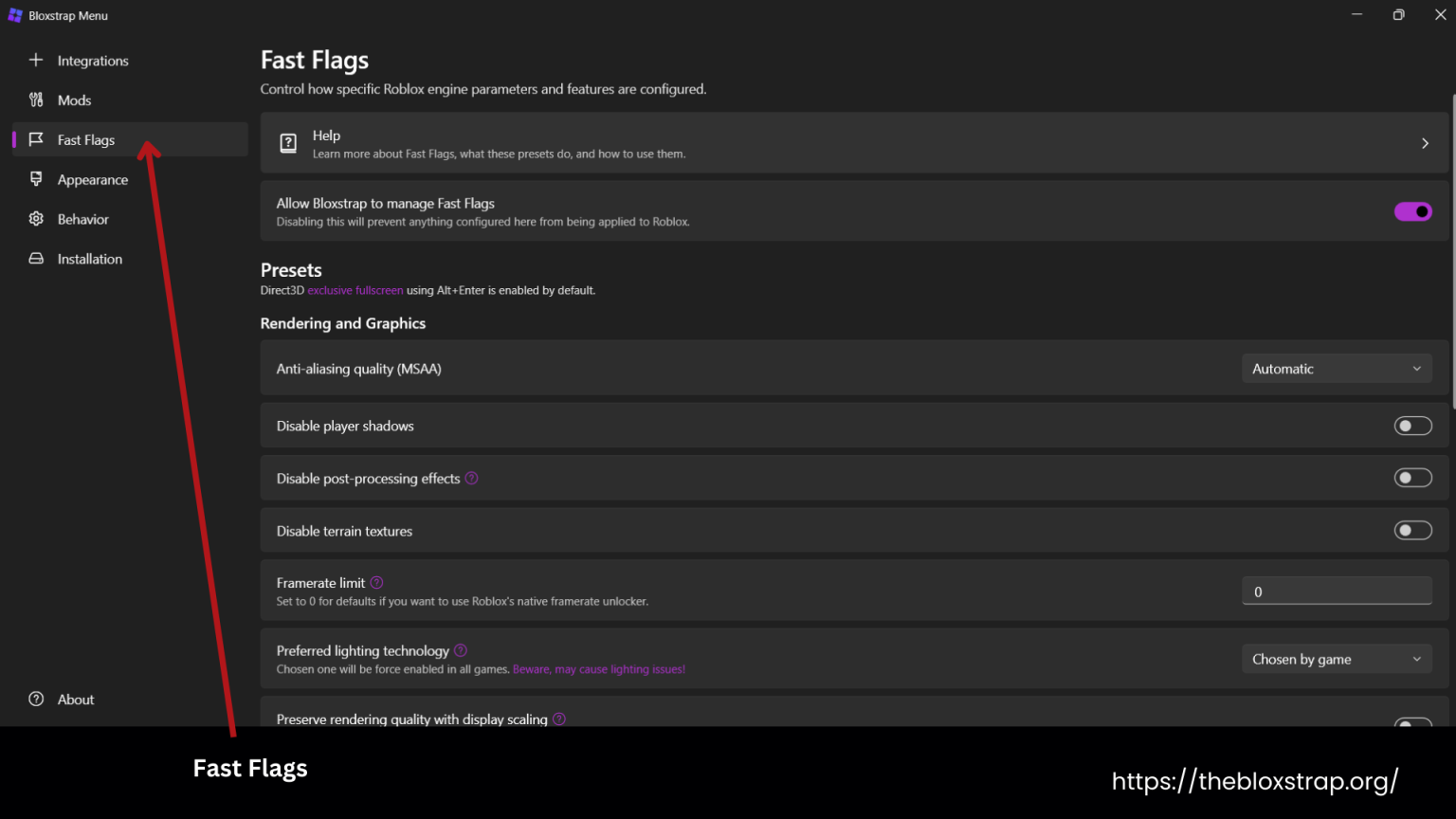Open the exclusive fullscreen link

point(355,290)
